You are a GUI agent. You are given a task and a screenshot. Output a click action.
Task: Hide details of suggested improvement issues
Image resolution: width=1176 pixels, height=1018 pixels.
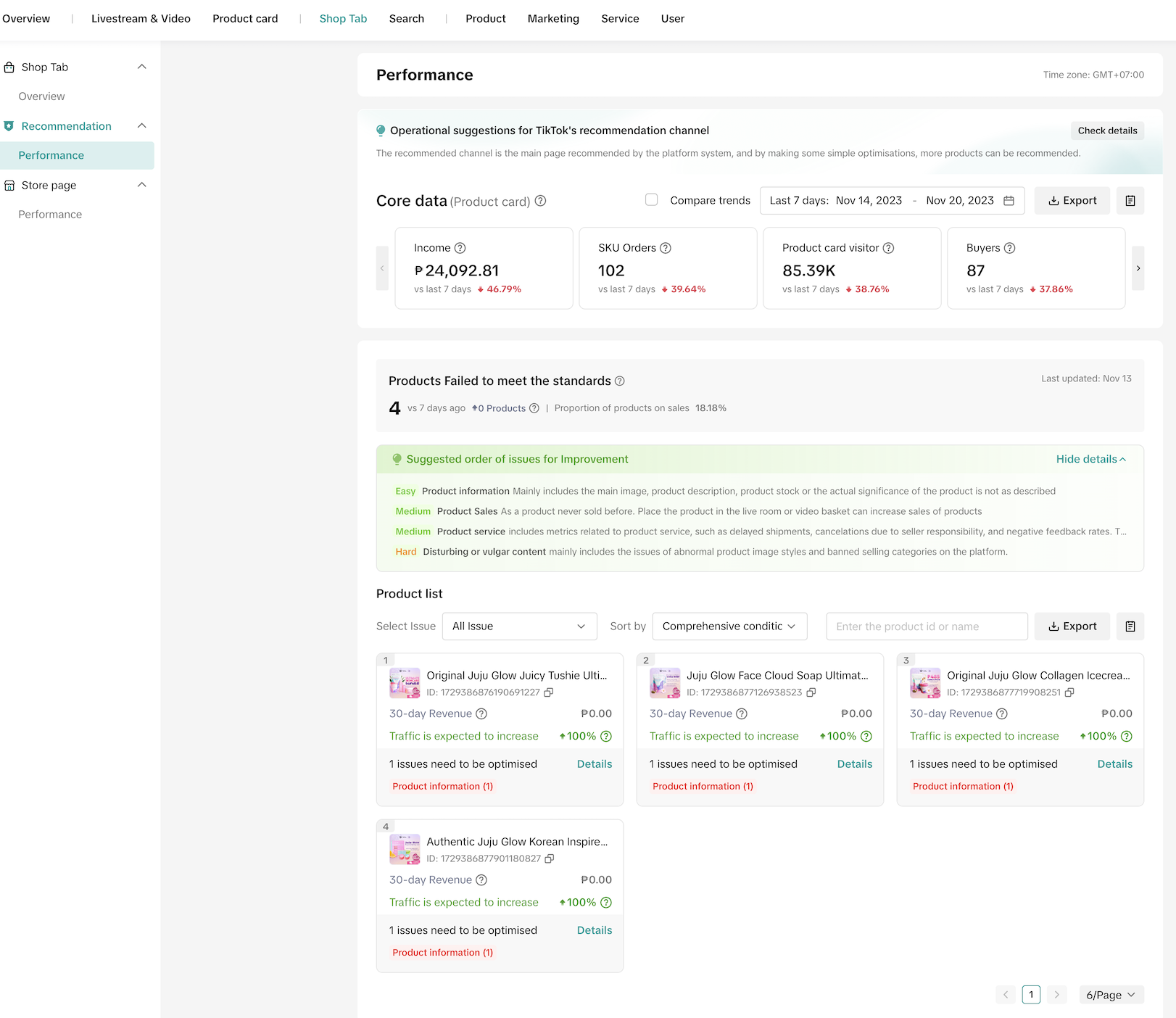click(x=1090, y=459)
